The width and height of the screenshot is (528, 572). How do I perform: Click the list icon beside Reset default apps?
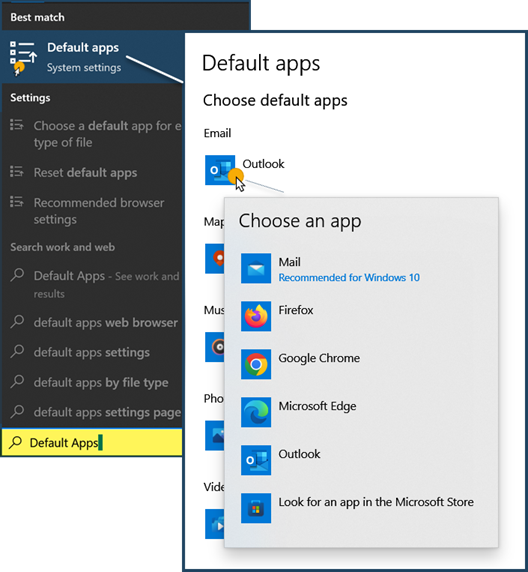pos(17,171)
